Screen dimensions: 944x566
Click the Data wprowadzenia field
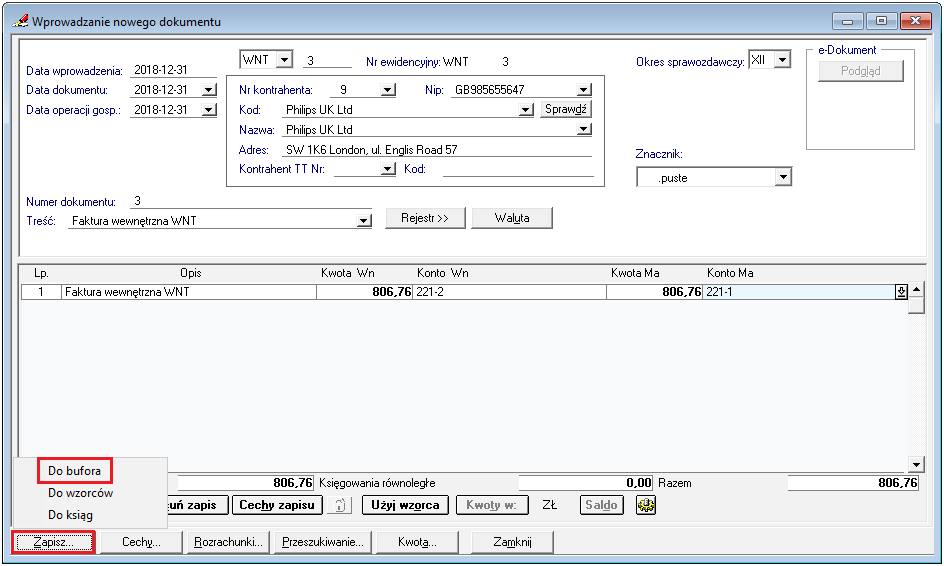pyautogui.click(x=173, y=70)
